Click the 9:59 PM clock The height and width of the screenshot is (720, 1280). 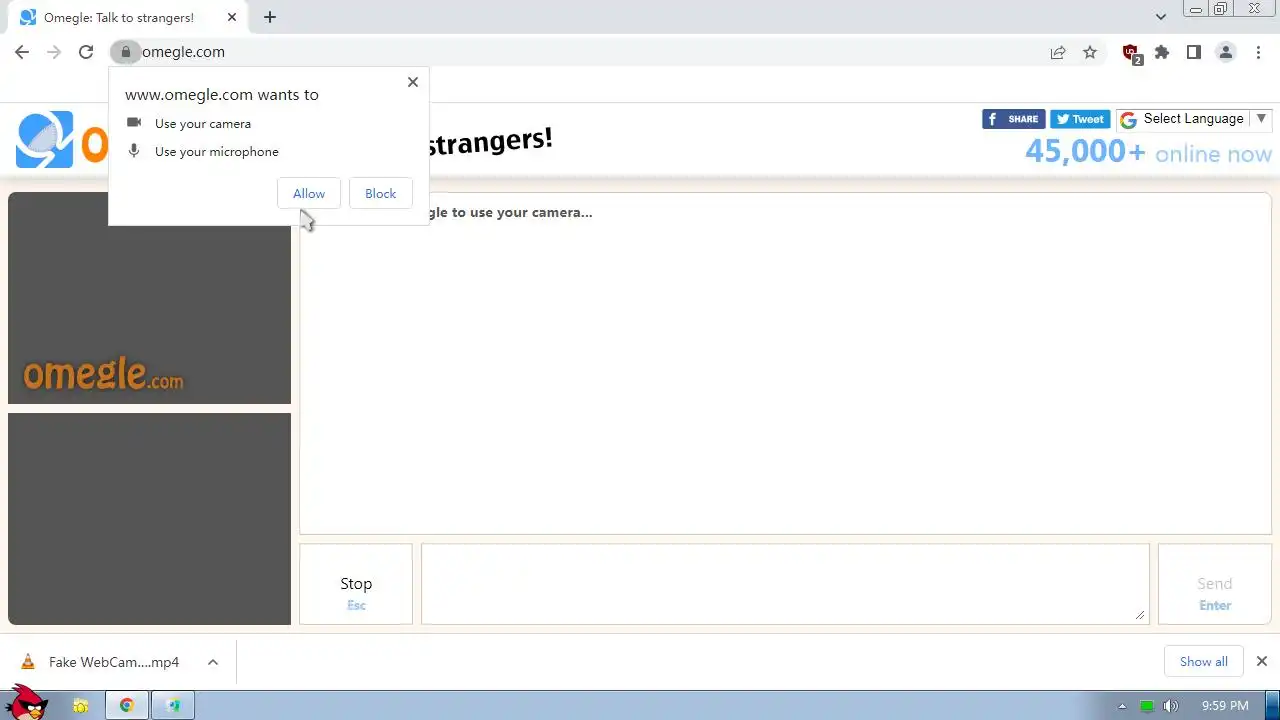pos(1225,706)
